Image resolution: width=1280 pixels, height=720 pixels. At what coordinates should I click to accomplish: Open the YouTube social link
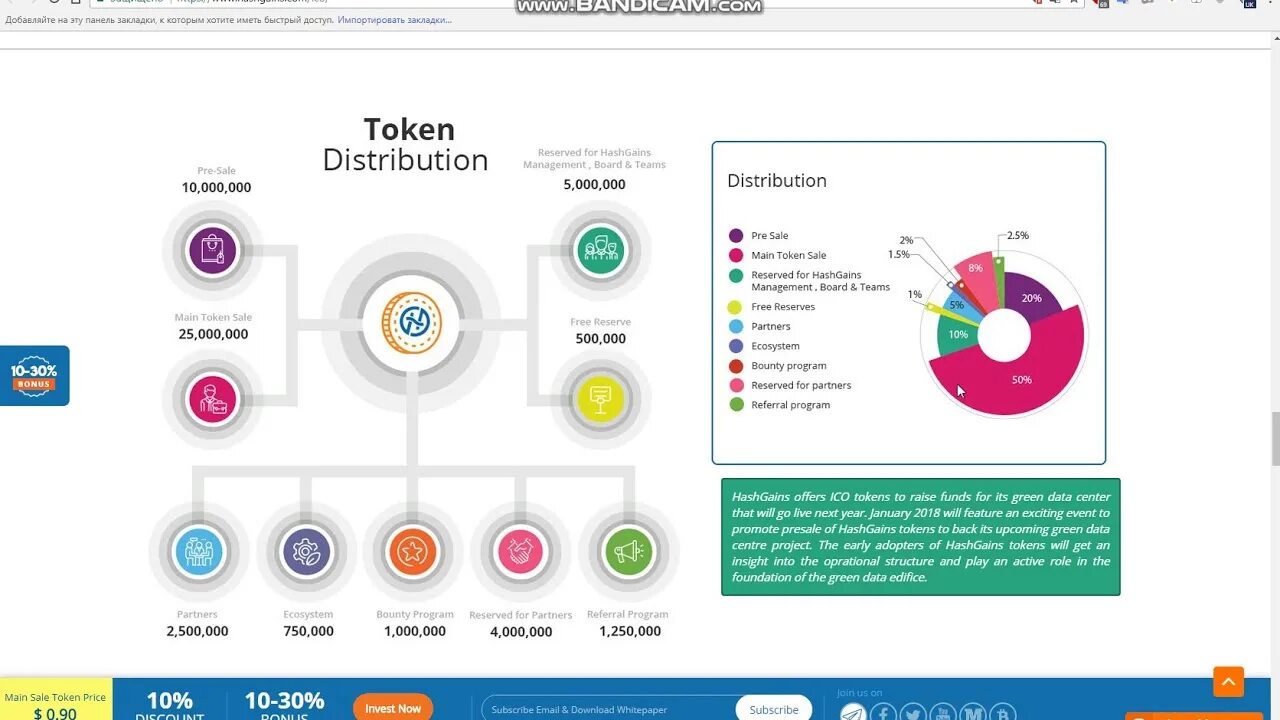(943, 712)
